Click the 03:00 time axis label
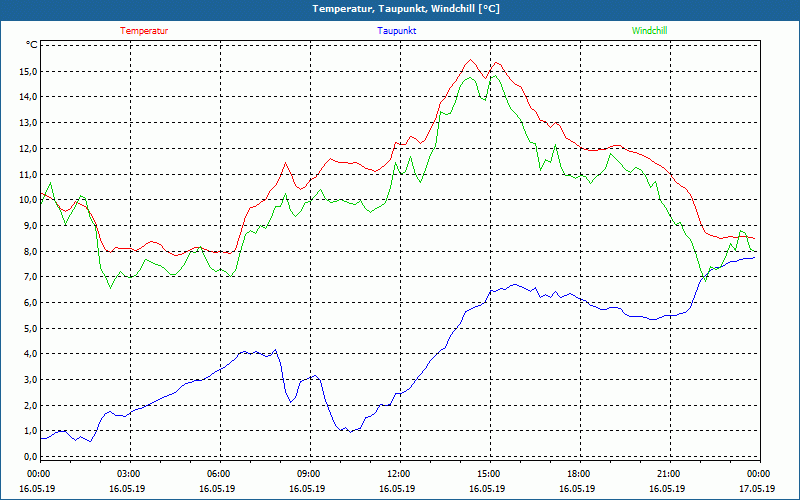The image size is (800, 500). click(x=131, y=474)
